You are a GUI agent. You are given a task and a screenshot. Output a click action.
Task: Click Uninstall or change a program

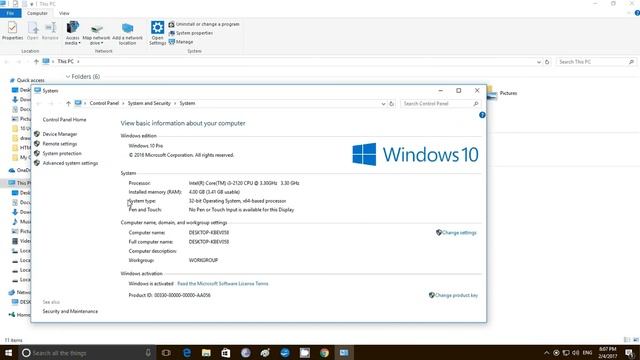pyautogui.click(x=204, y=24)
